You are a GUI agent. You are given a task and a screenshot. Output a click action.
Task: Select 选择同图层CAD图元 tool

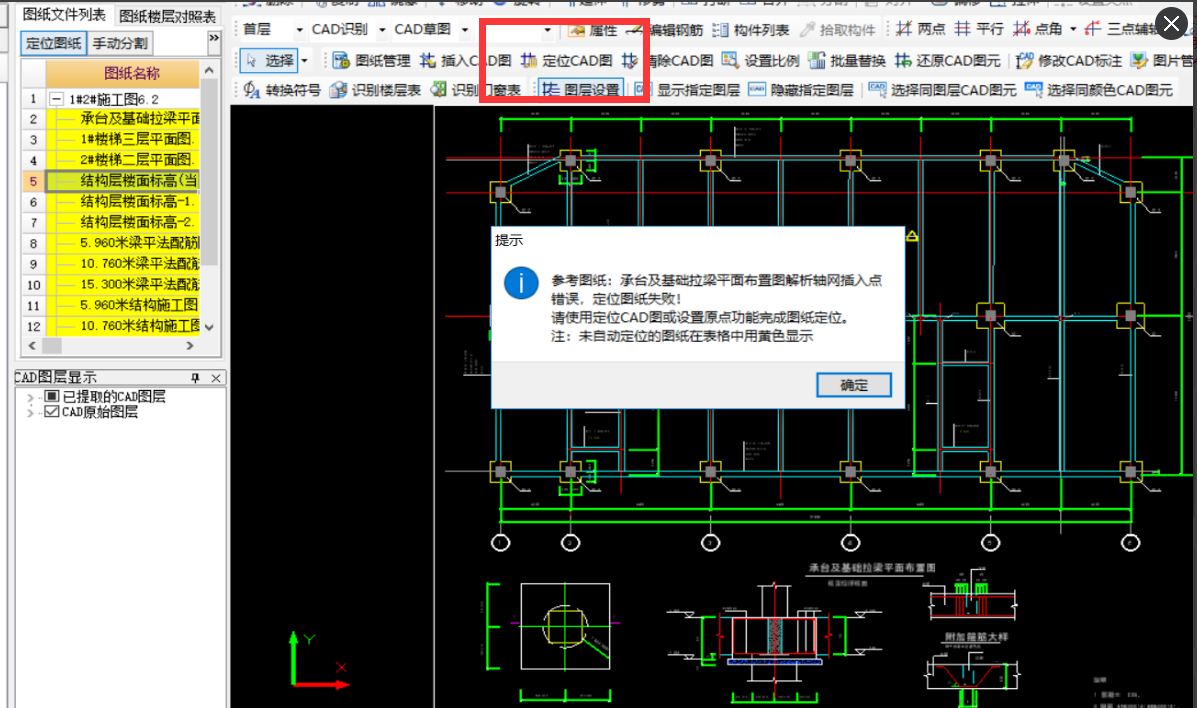coord(943,90)
